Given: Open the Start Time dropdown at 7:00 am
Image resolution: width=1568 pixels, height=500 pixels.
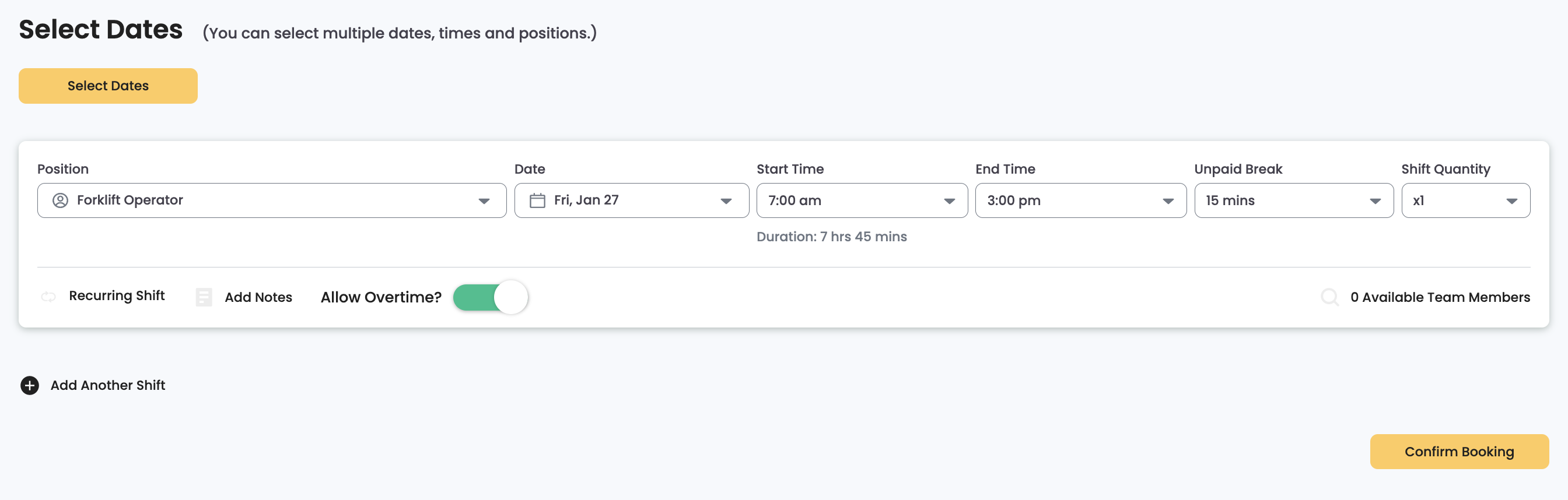Looking at the screenshot, I should pos(862,200).
